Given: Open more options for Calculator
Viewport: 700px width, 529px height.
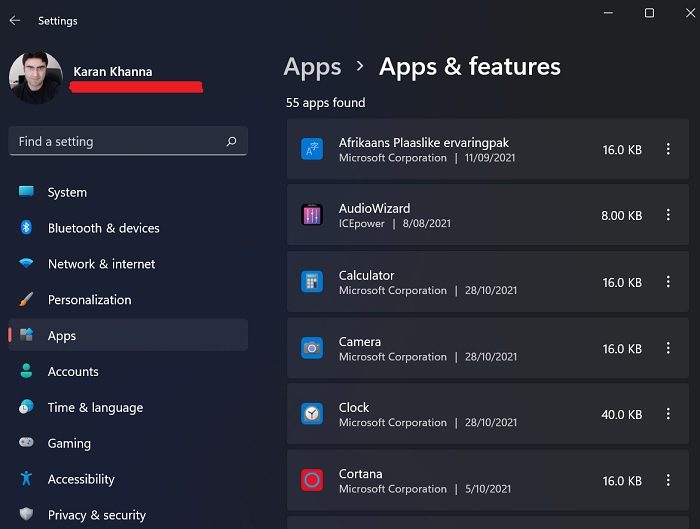Looking at the screenshot, I should [668, 282].
